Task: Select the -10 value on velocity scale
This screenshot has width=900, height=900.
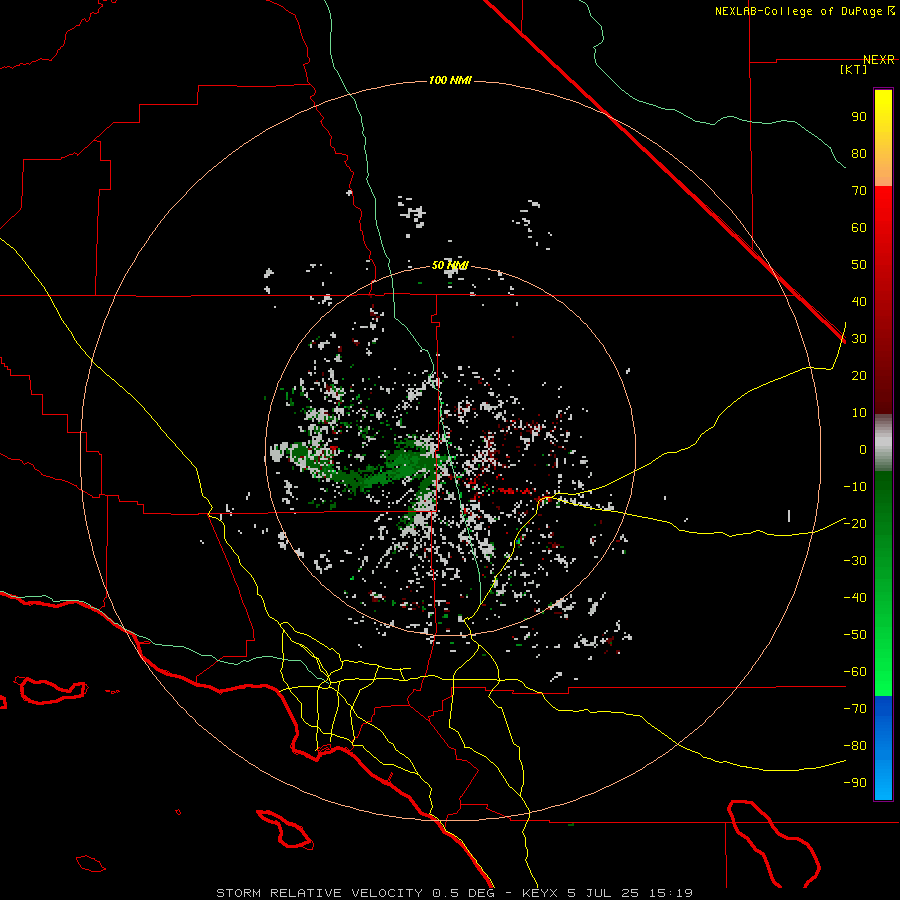Action: pyautogui.click(x=855, y=487)
